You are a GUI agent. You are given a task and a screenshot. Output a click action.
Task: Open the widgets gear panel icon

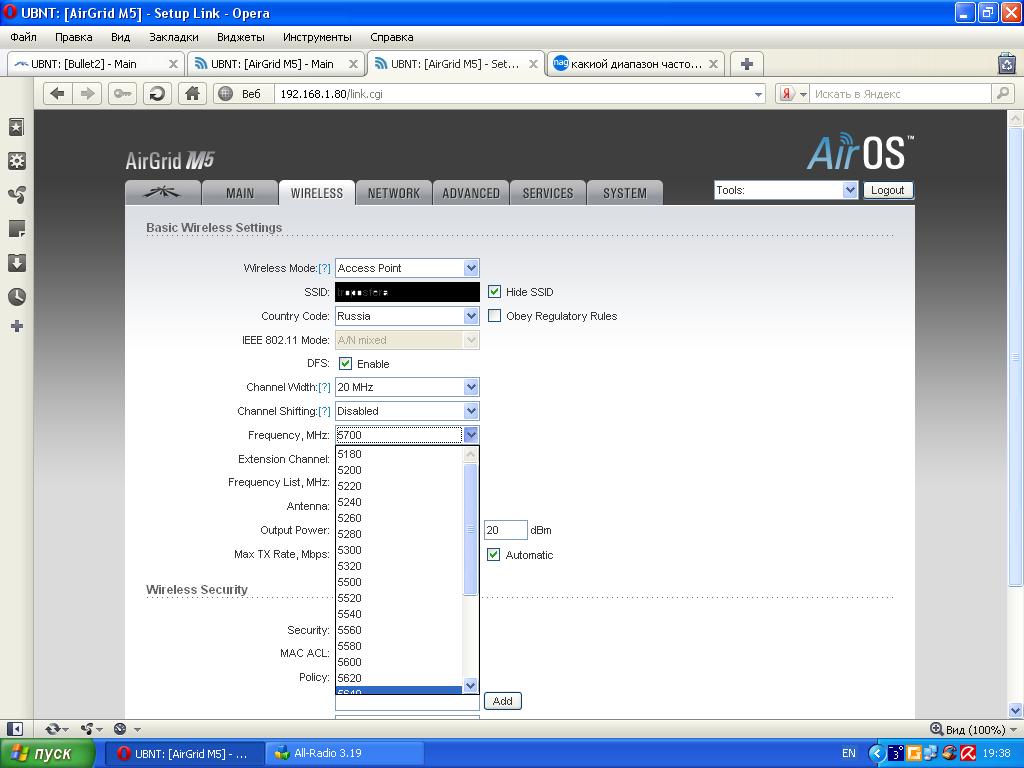point(16,161)
